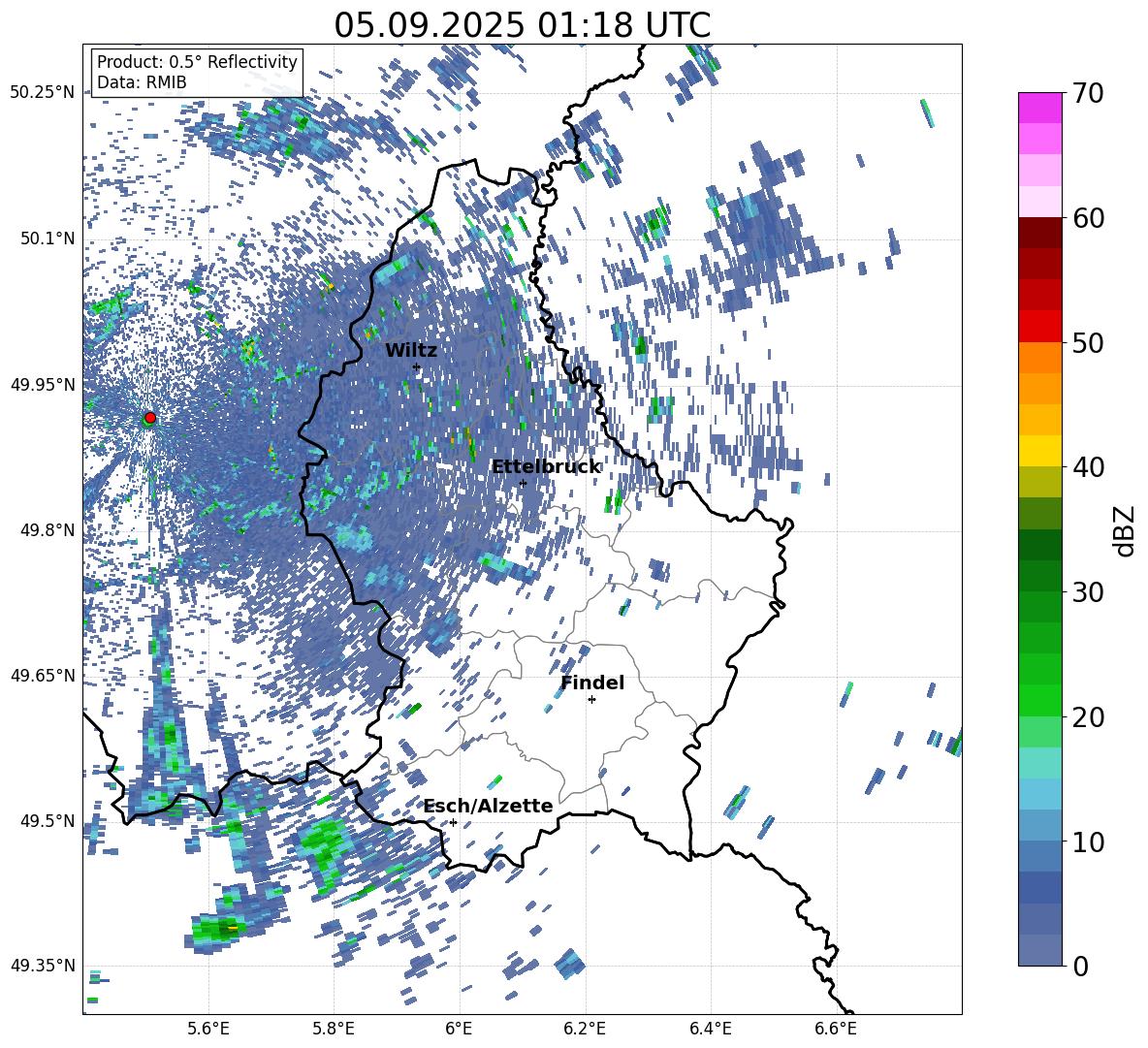The height and width of the screenshot is (1048, 1148).
Task: Click the 5.8°E longitude label
Action: [x=334, y=1029]
